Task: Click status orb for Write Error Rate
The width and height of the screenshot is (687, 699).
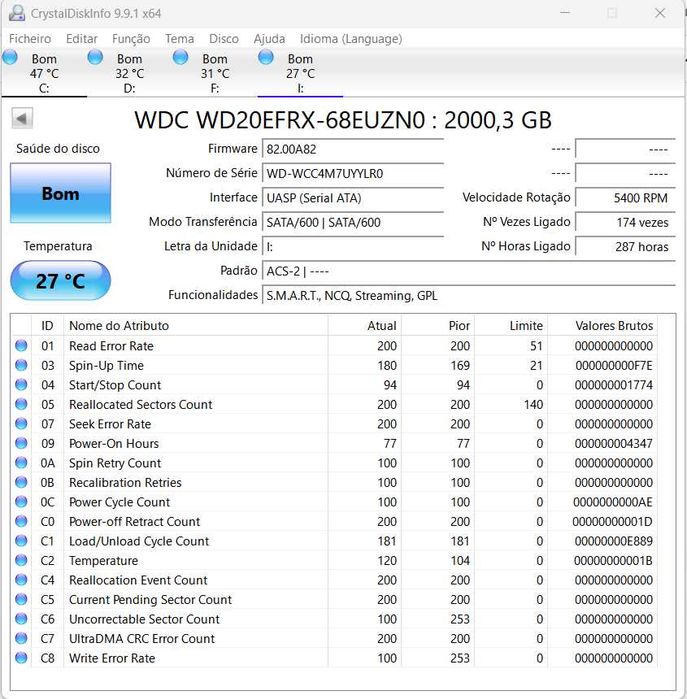Action: coord(21,658)
